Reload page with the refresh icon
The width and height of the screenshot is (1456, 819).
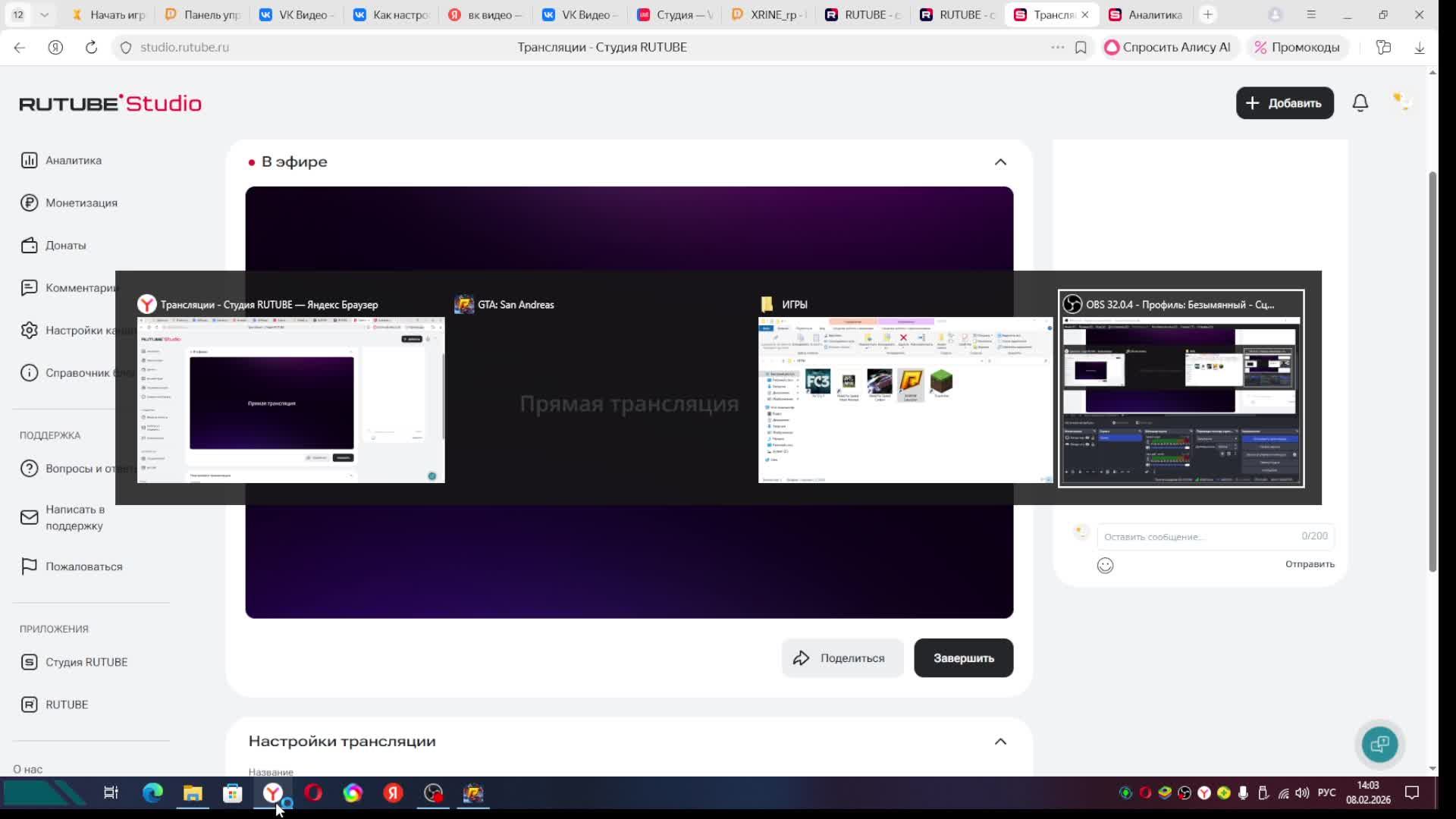[x=91, y=47]
